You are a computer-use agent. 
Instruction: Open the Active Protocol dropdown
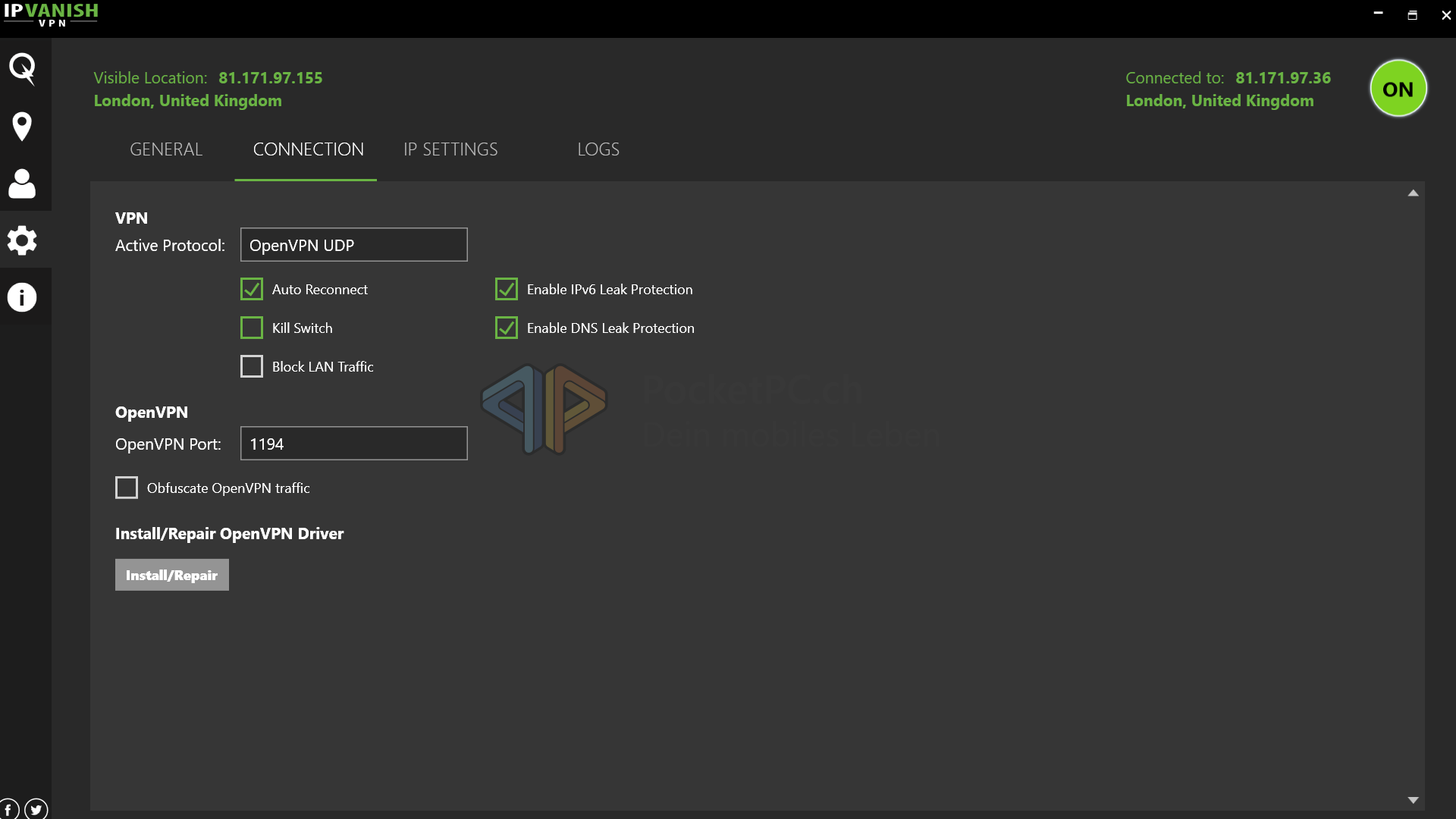point(353,245)
